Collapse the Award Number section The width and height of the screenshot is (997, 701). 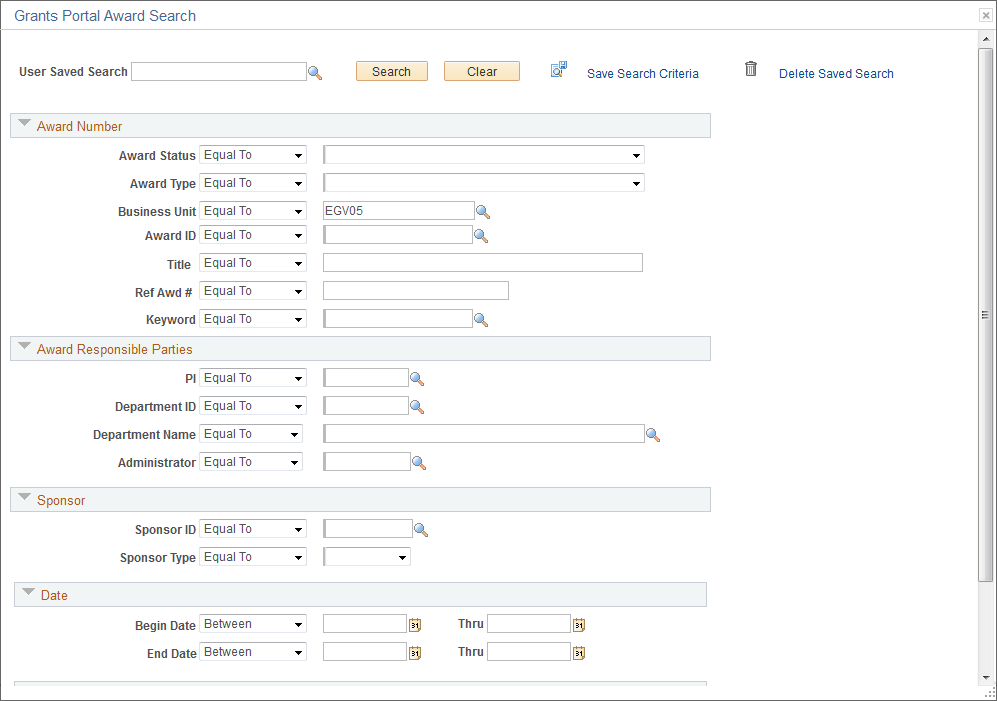[24, 123]
